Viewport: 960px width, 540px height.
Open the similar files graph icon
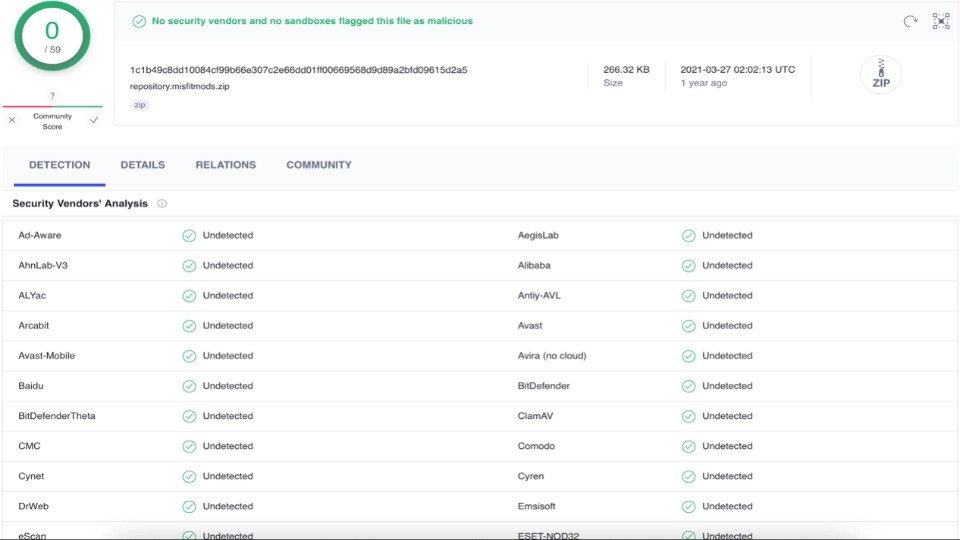(941, 21)
